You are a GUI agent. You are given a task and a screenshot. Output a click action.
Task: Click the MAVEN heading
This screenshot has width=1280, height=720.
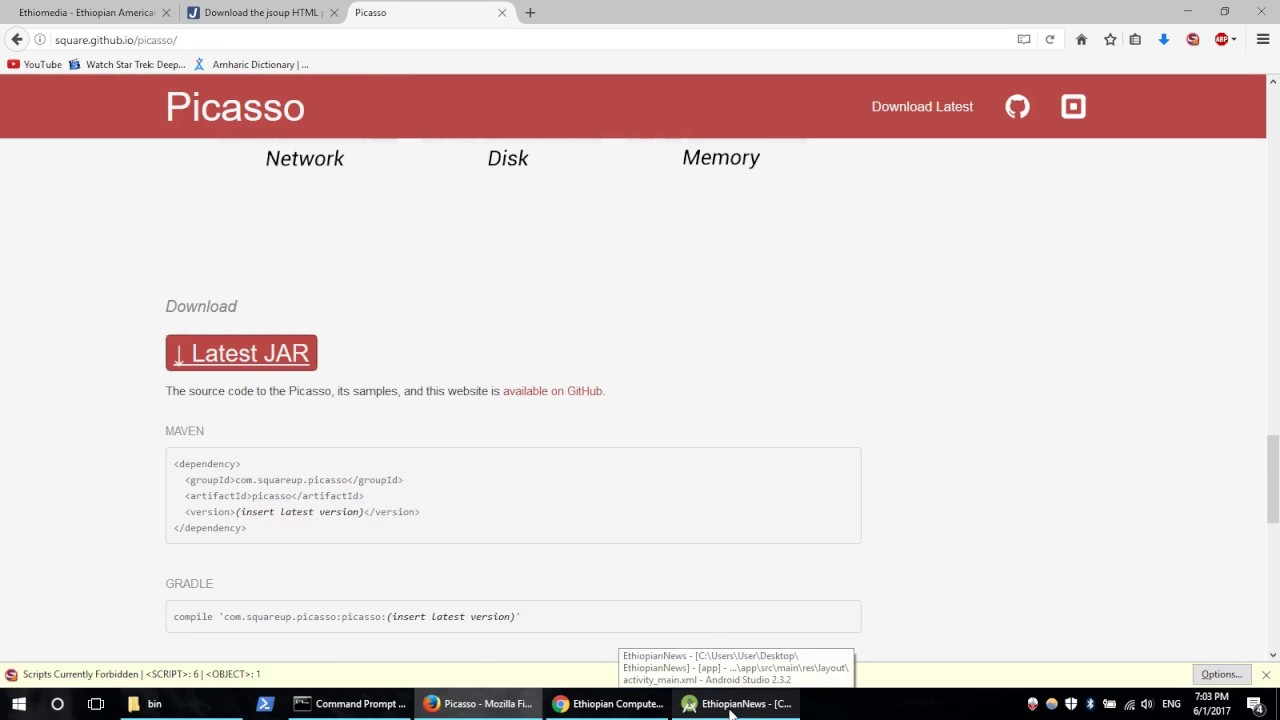coord(184,431)
